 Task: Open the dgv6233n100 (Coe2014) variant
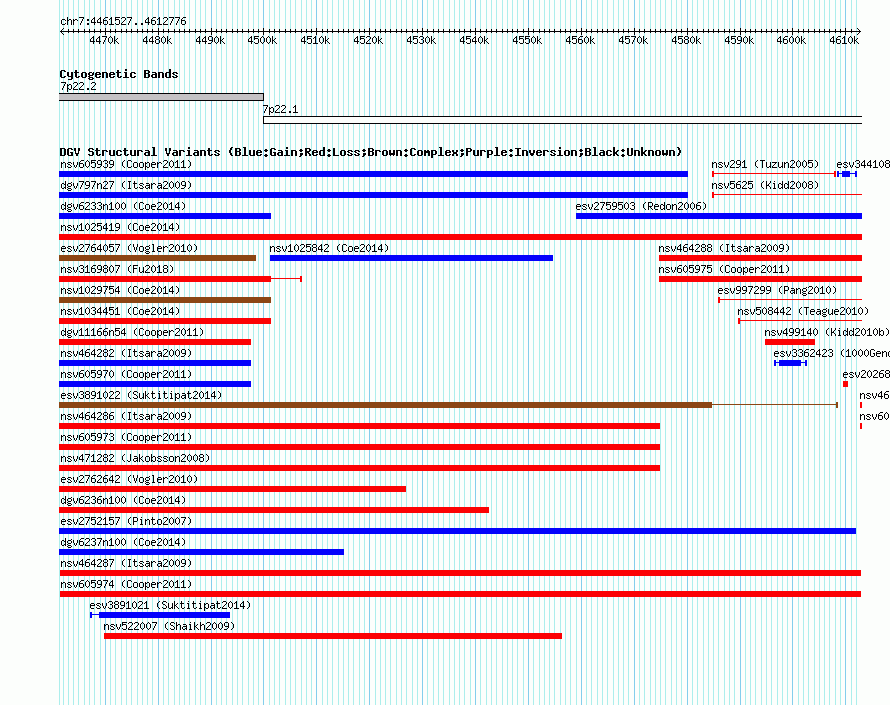[x=123, y=207]
